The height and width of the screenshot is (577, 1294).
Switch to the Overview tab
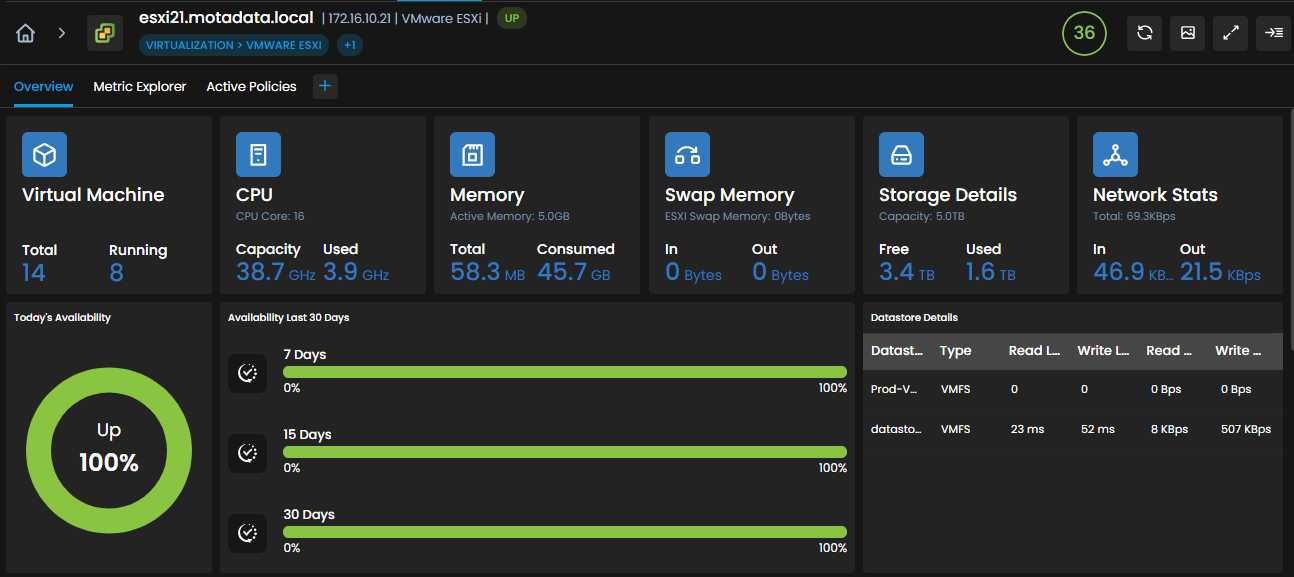click(x=43, y=87)
